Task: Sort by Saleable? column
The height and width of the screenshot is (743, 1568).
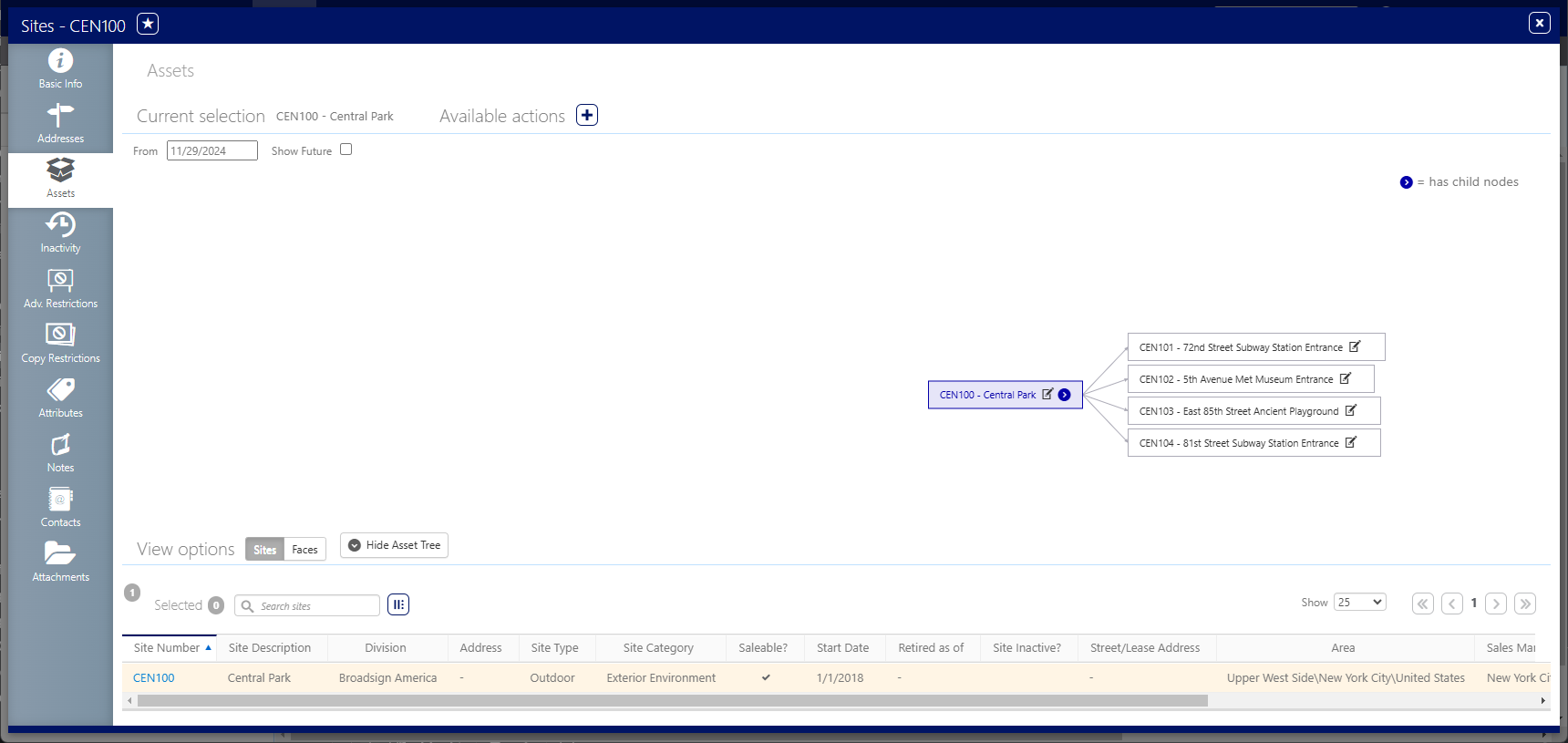Action: (763, 648)
